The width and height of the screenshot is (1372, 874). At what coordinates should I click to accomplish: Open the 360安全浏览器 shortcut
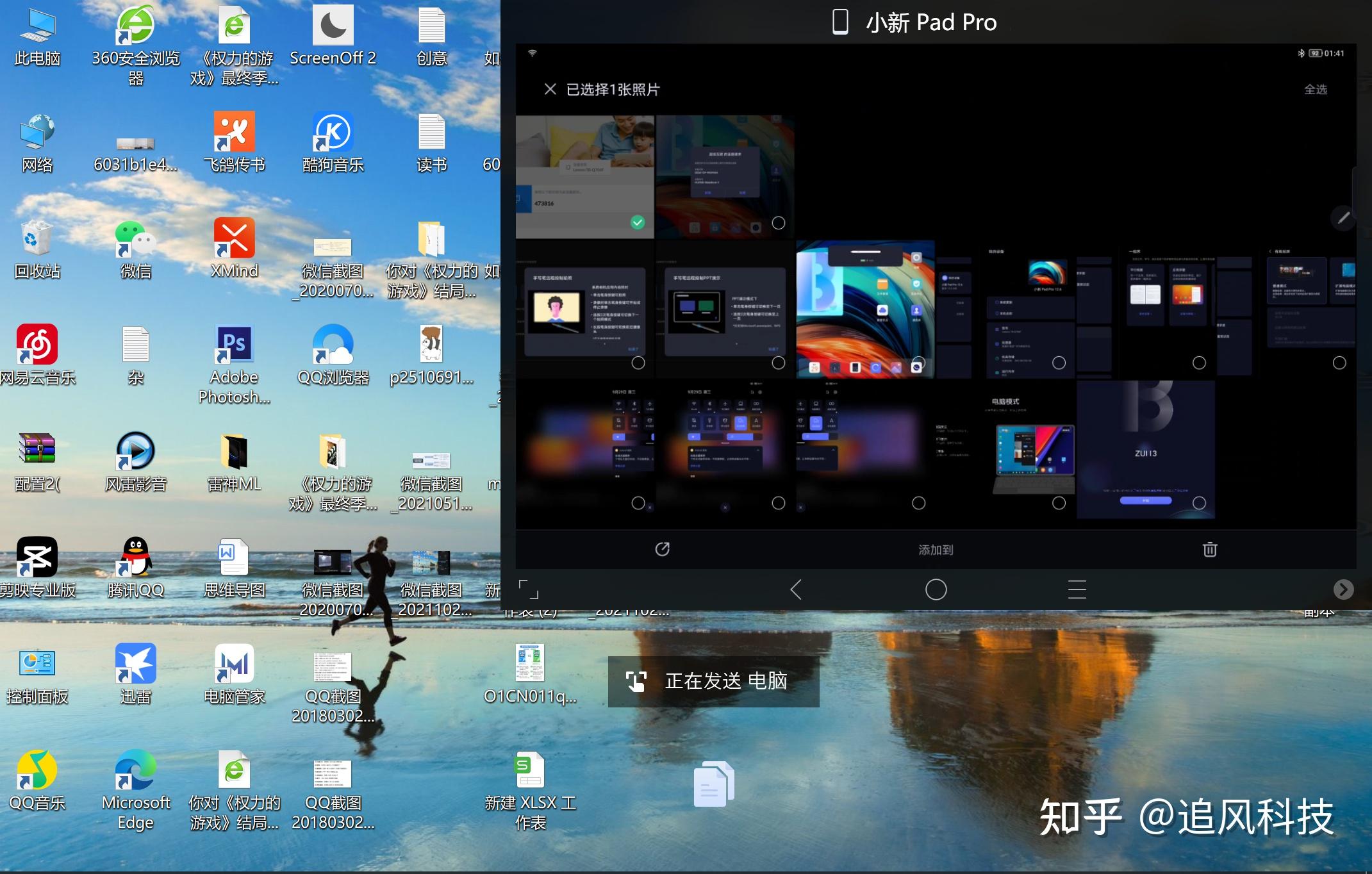135,45
